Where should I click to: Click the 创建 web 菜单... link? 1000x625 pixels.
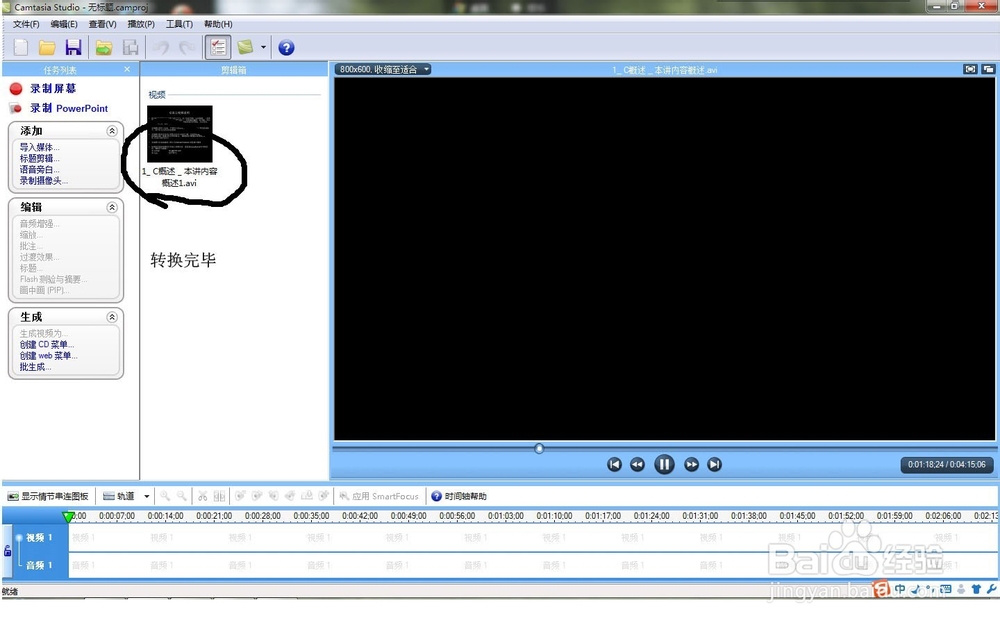coord(48,356)
